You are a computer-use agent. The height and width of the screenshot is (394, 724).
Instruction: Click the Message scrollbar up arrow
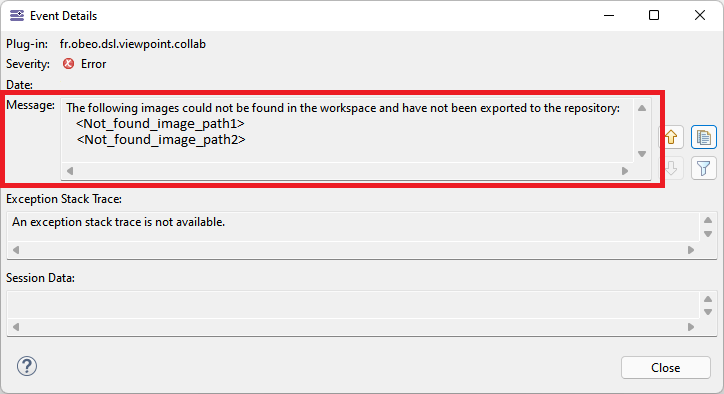point(642,108)
